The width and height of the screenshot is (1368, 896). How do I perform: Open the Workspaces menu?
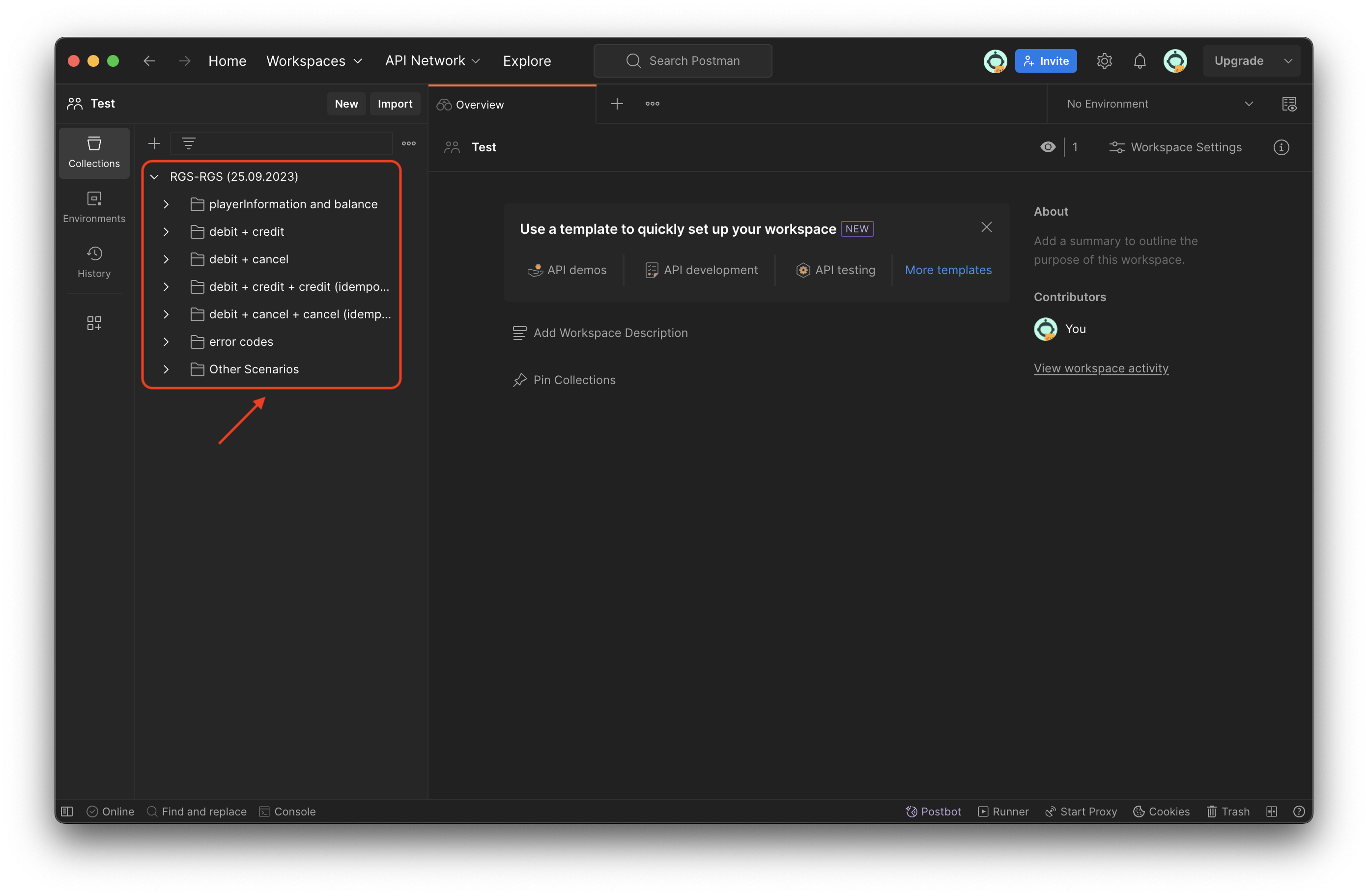pyautogui.click(x=314, y=61)
